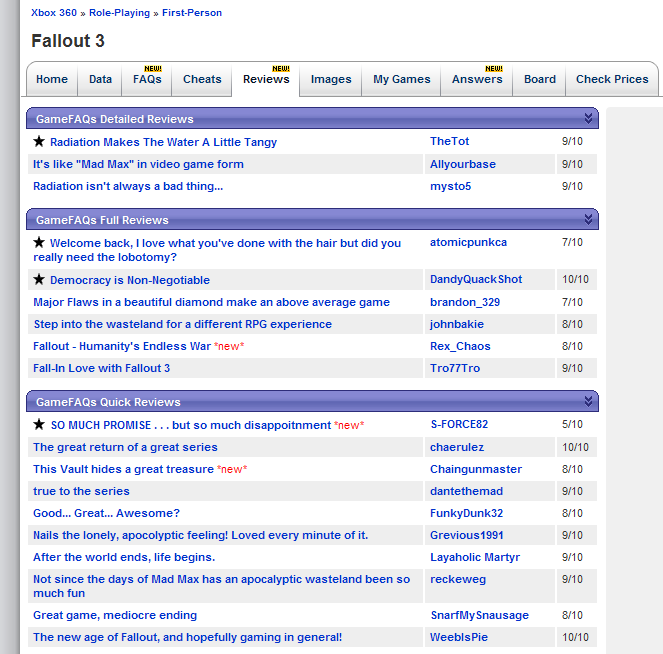Open the FAQs tab
This screenshot has height=654, width=663.
click(147, 79)
